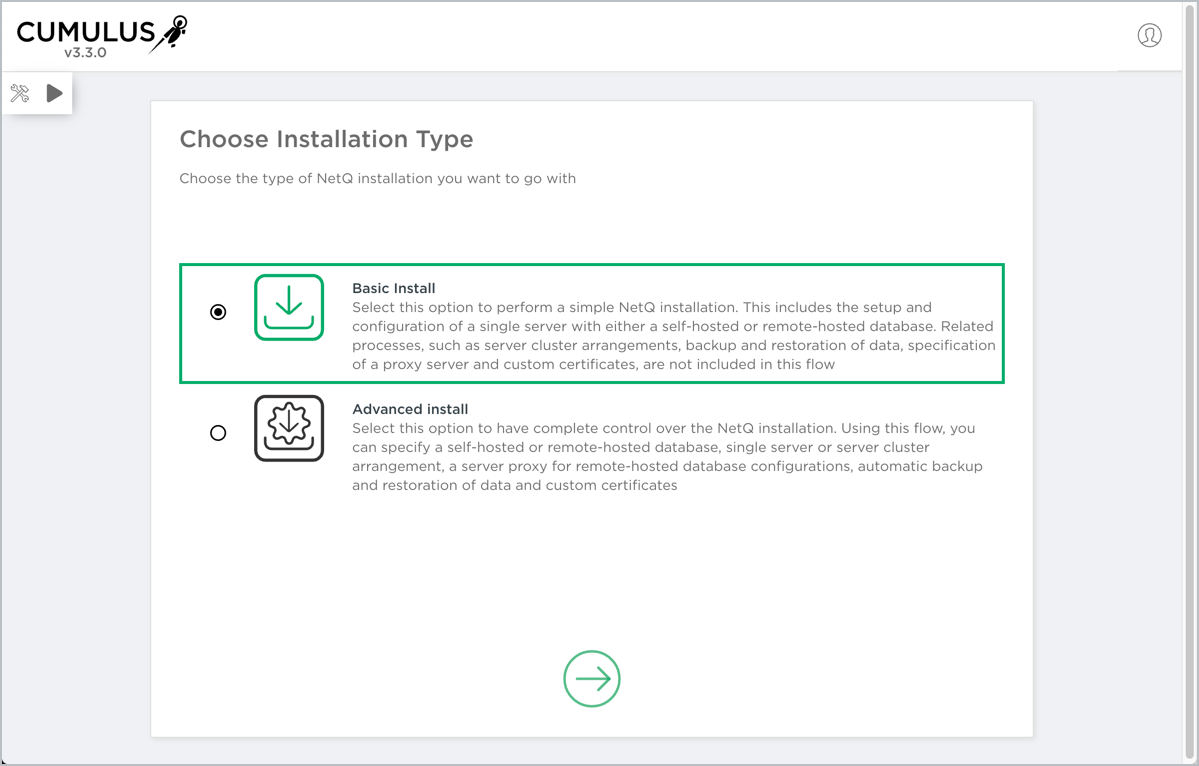This screenshot has height=766, width=1199.
Task: Select the Basic Install radio button
Action: (x=218, y=312)
